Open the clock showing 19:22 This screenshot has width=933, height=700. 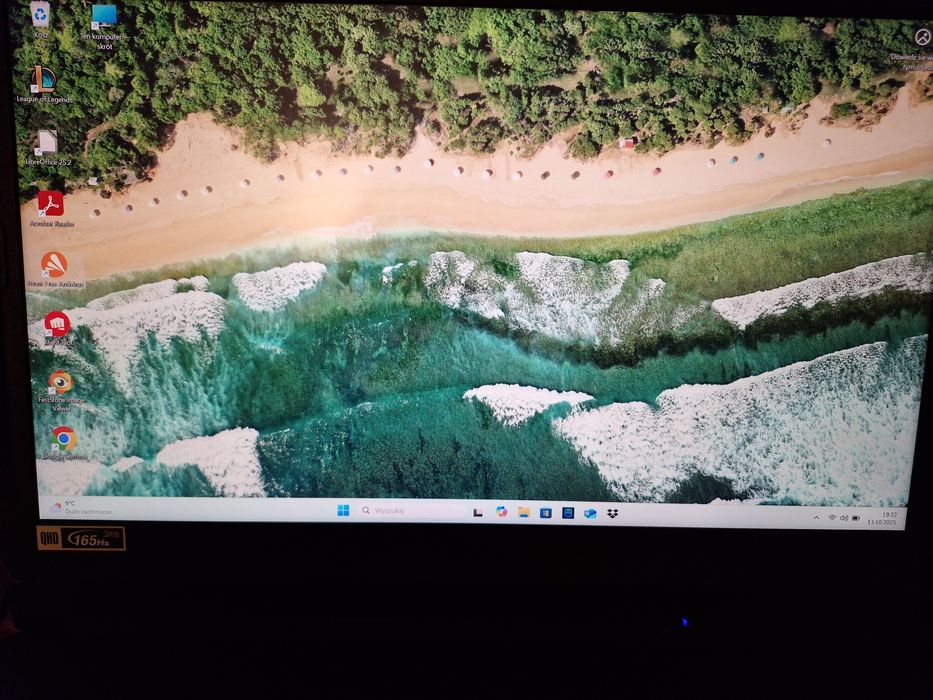(x=882, y=518)
